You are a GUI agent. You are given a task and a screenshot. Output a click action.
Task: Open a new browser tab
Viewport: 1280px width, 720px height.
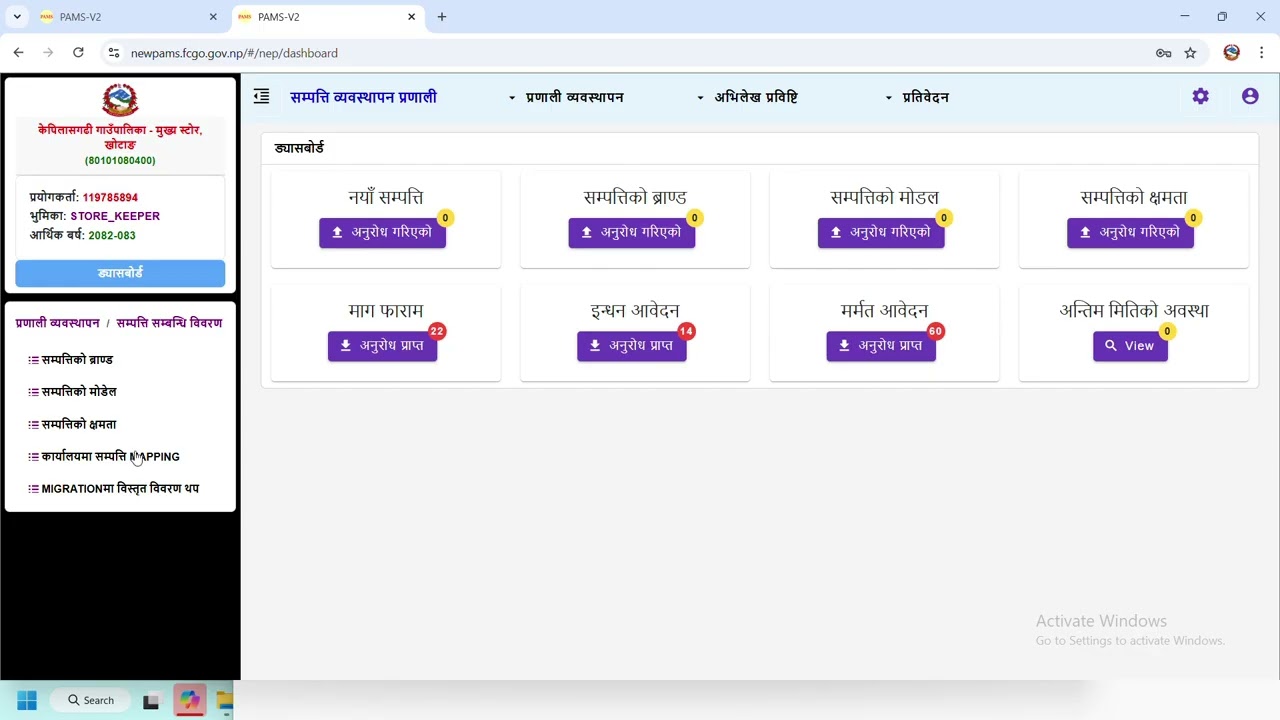(442, 17)
